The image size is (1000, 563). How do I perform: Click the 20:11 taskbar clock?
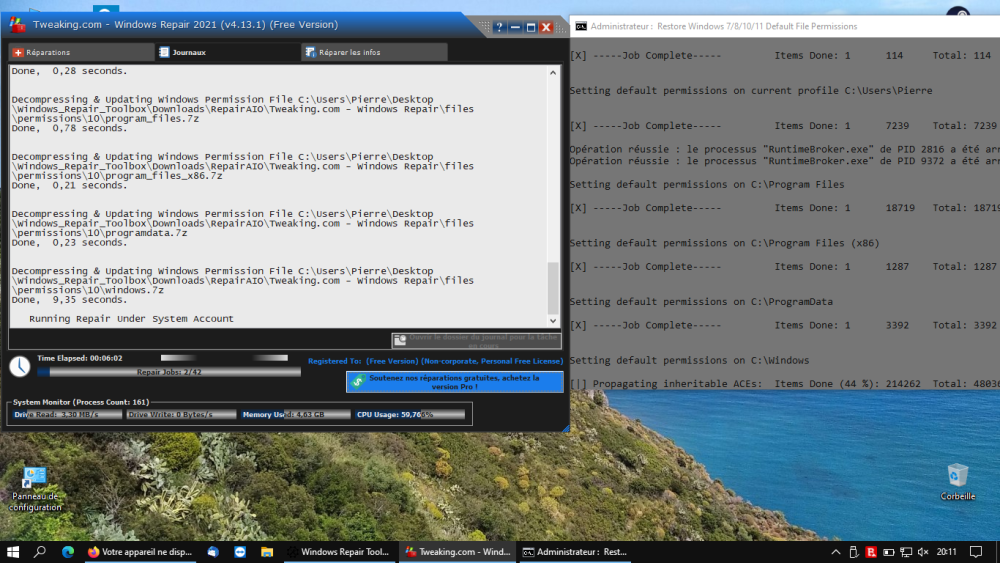coord(946,552)
